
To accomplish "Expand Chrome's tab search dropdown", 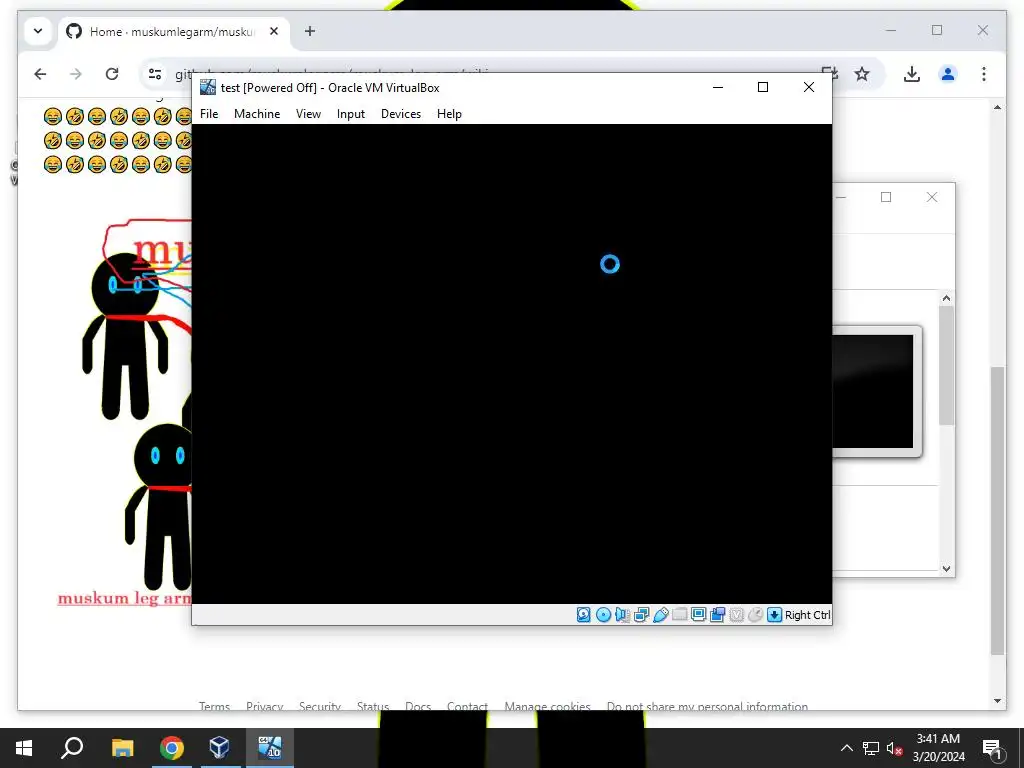I will (x=38, y=31).
